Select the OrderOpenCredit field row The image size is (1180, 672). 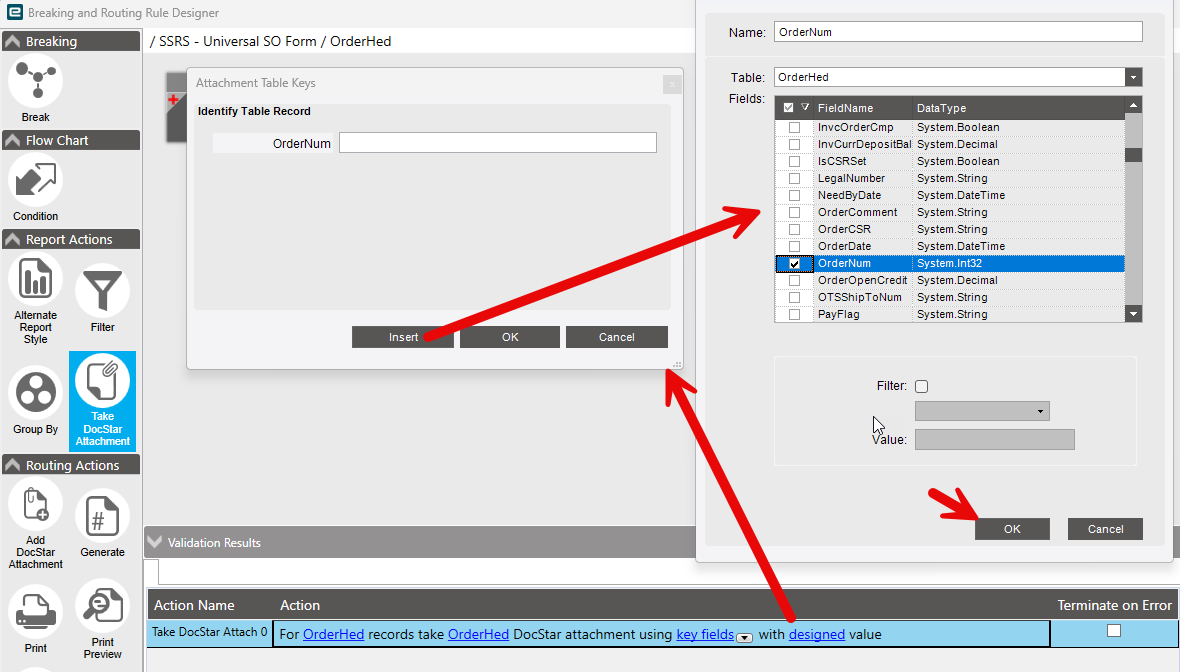pos(950,280)
